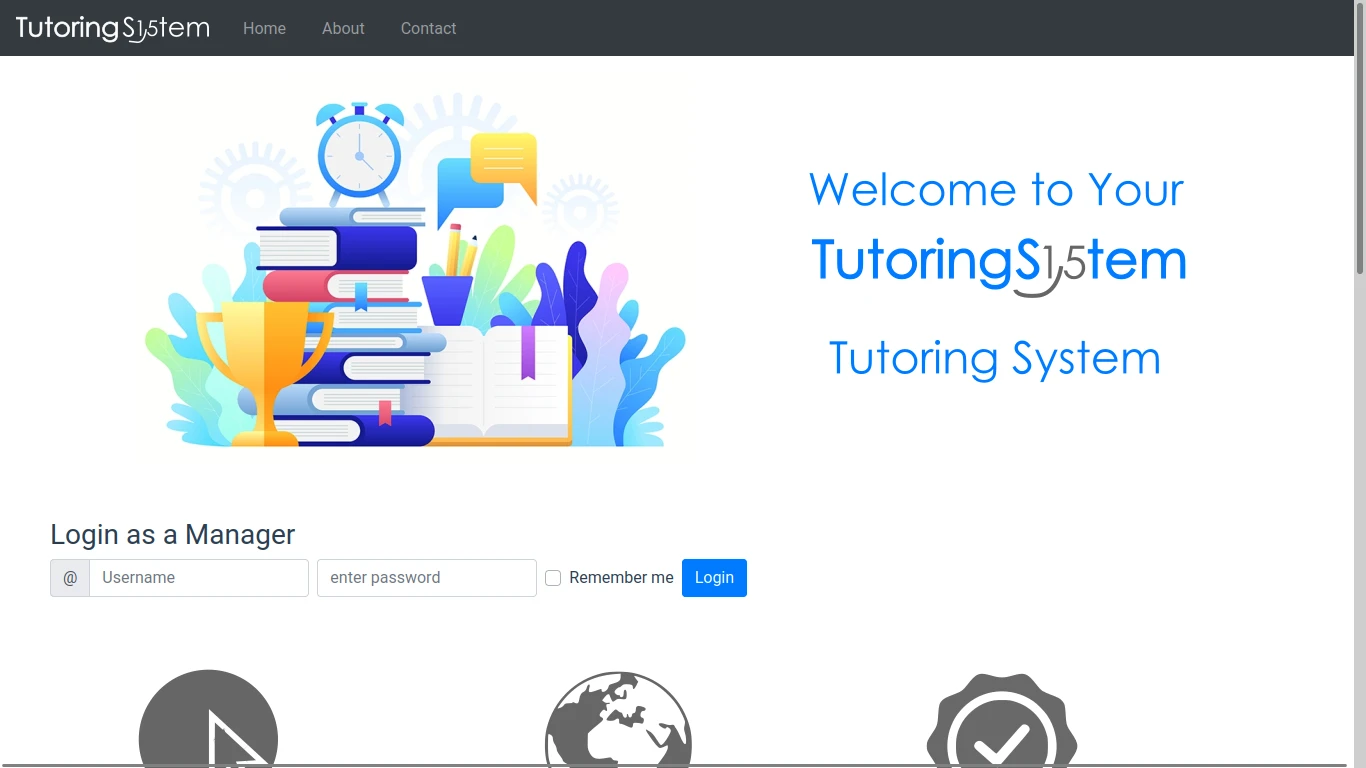Screen dimensions: 1366x768
Task: Click the globe icon
Action: (x=618, y=720)
